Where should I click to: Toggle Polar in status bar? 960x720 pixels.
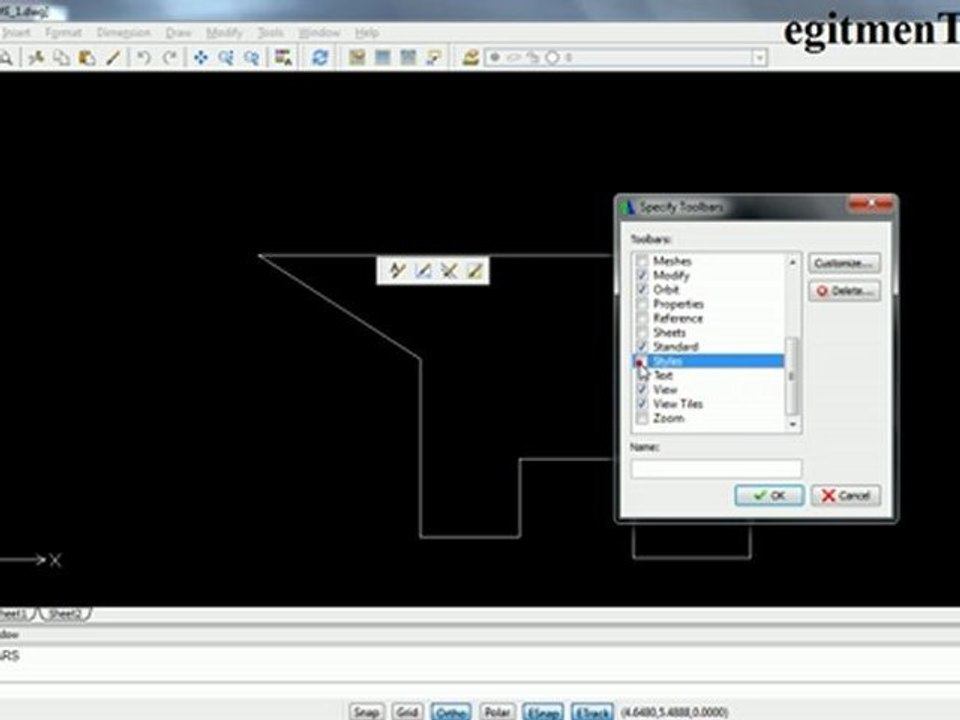[x=497, y=712]
